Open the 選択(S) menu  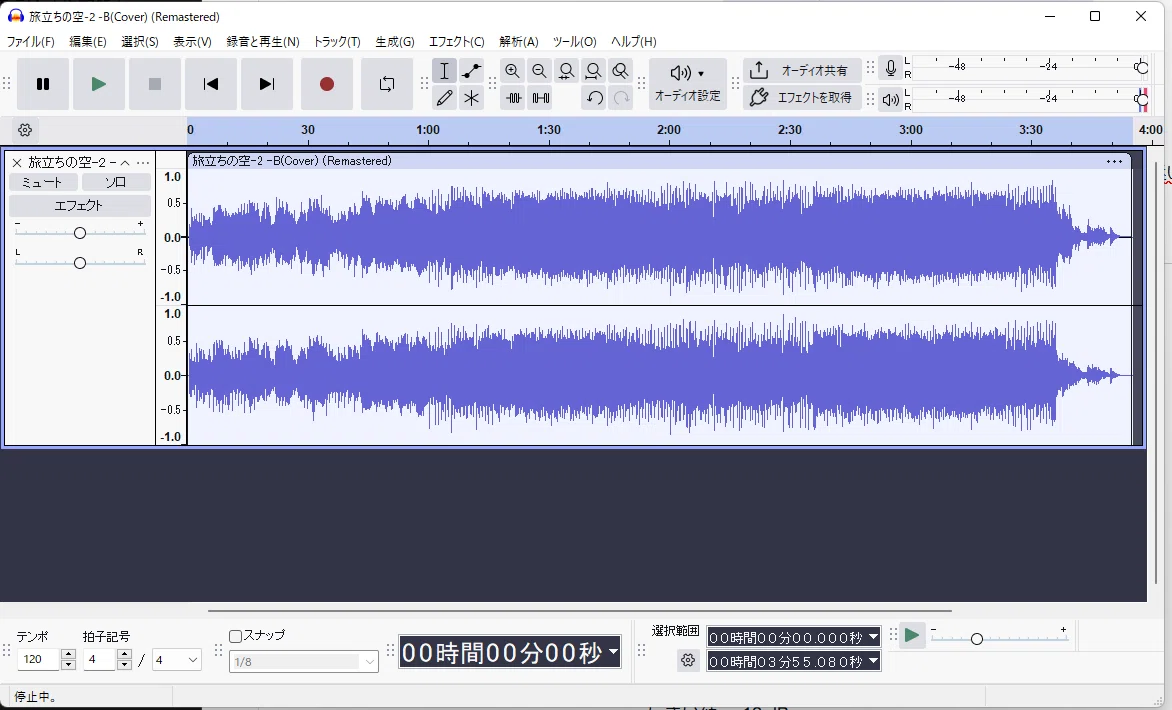click(x=140, y=42)
